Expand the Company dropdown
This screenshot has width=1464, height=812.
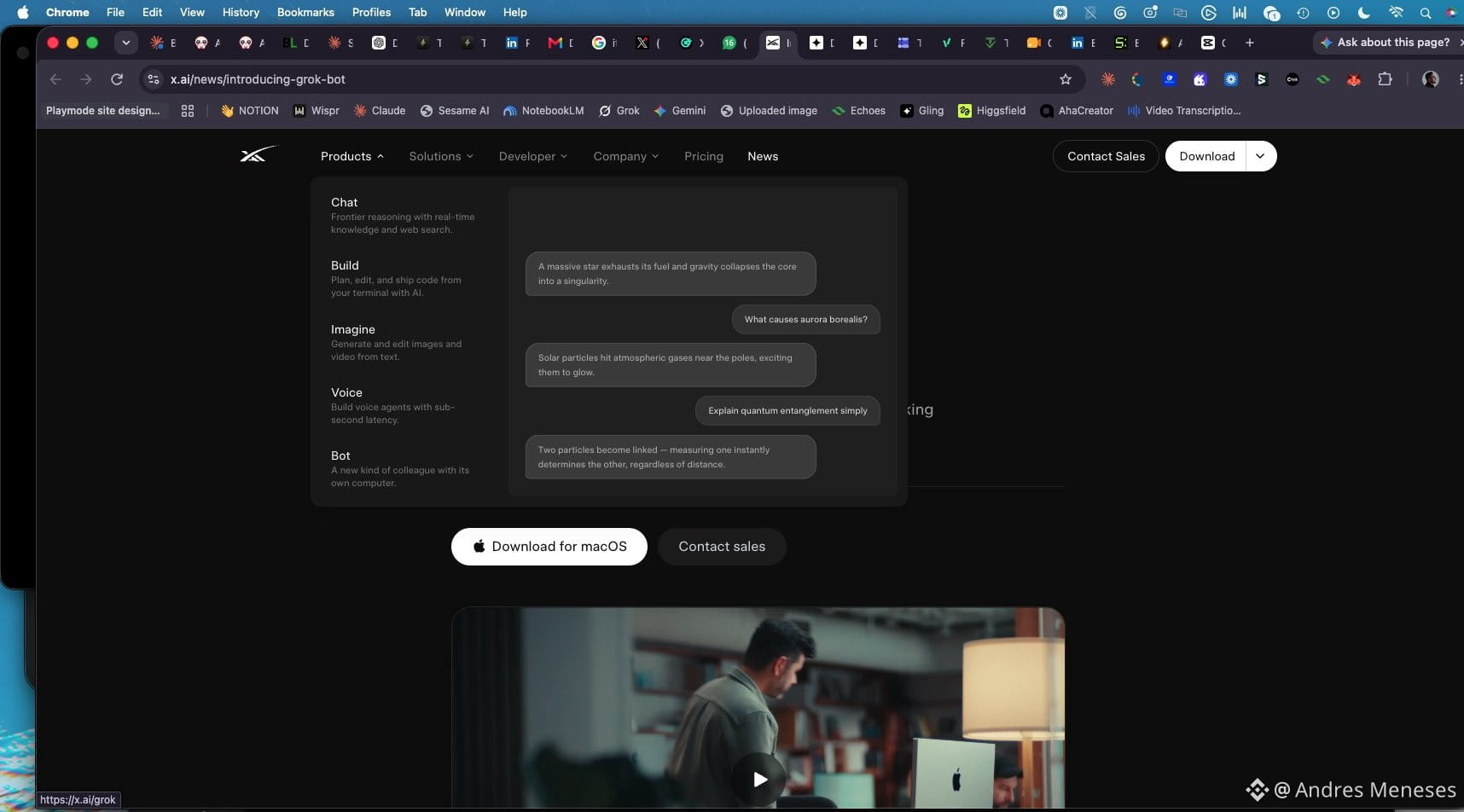626,156
